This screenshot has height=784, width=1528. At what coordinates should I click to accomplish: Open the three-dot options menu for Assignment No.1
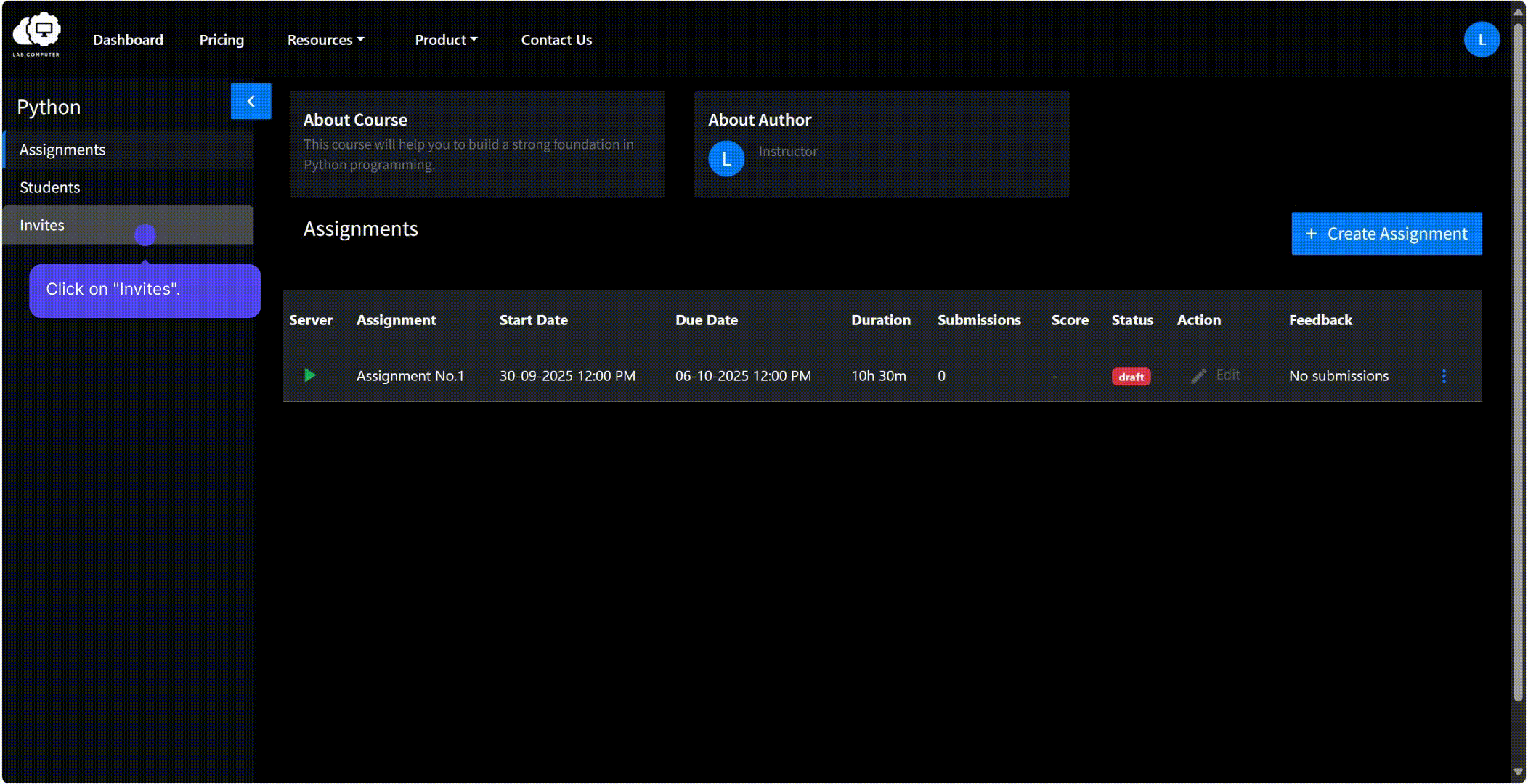point(1444,376)
